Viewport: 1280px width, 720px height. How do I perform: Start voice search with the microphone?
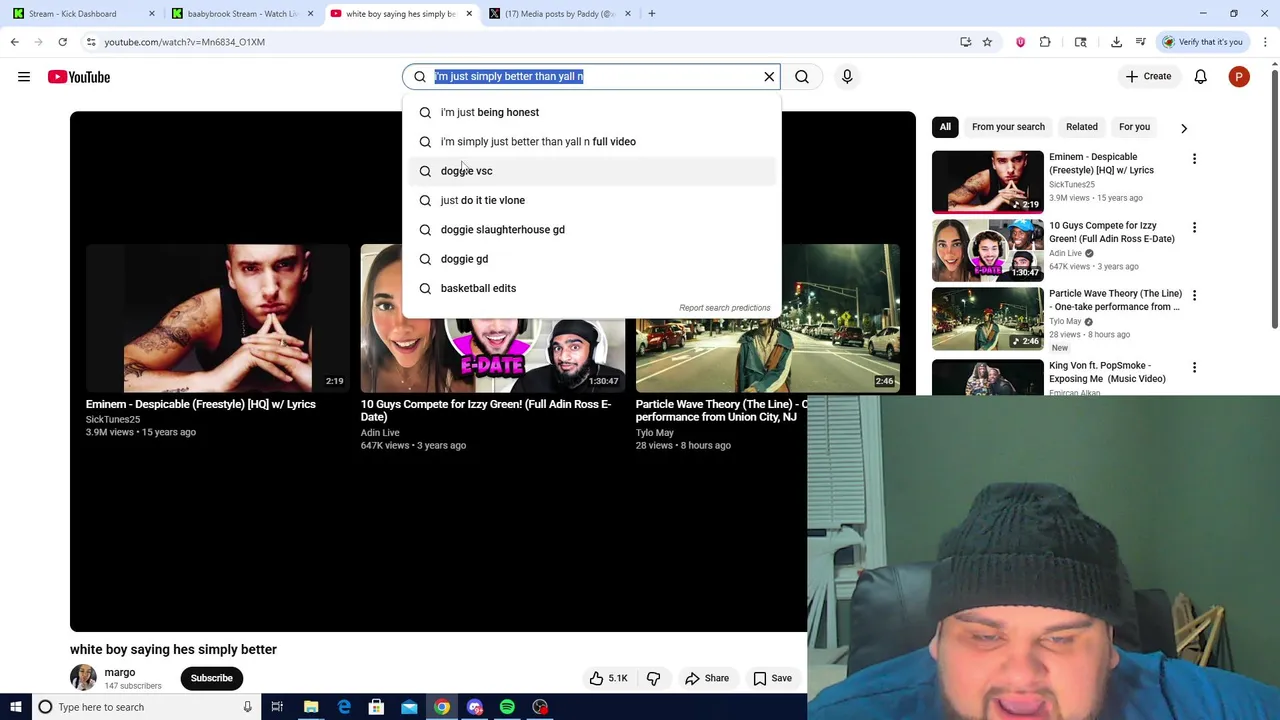click(x=847, y=76)
